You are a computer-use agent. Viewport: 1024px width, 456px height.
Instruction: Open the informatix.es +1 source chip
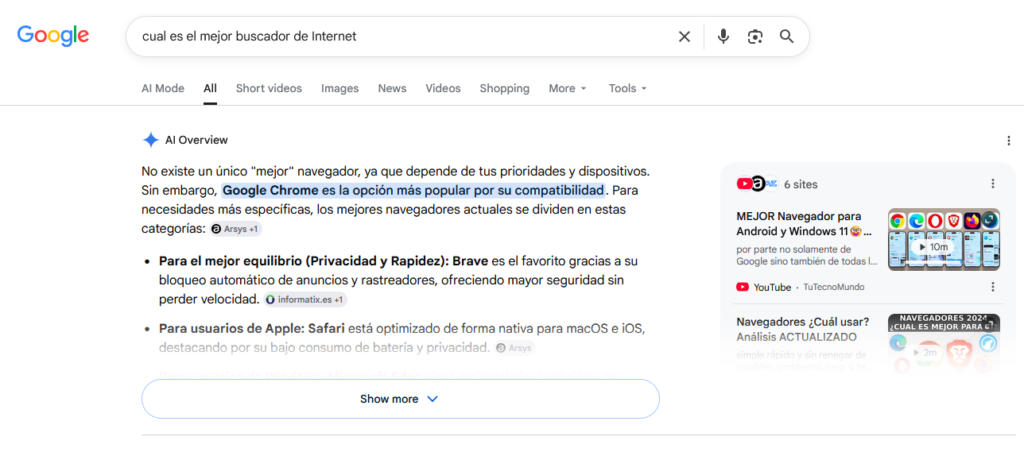[x=306, y=300]
